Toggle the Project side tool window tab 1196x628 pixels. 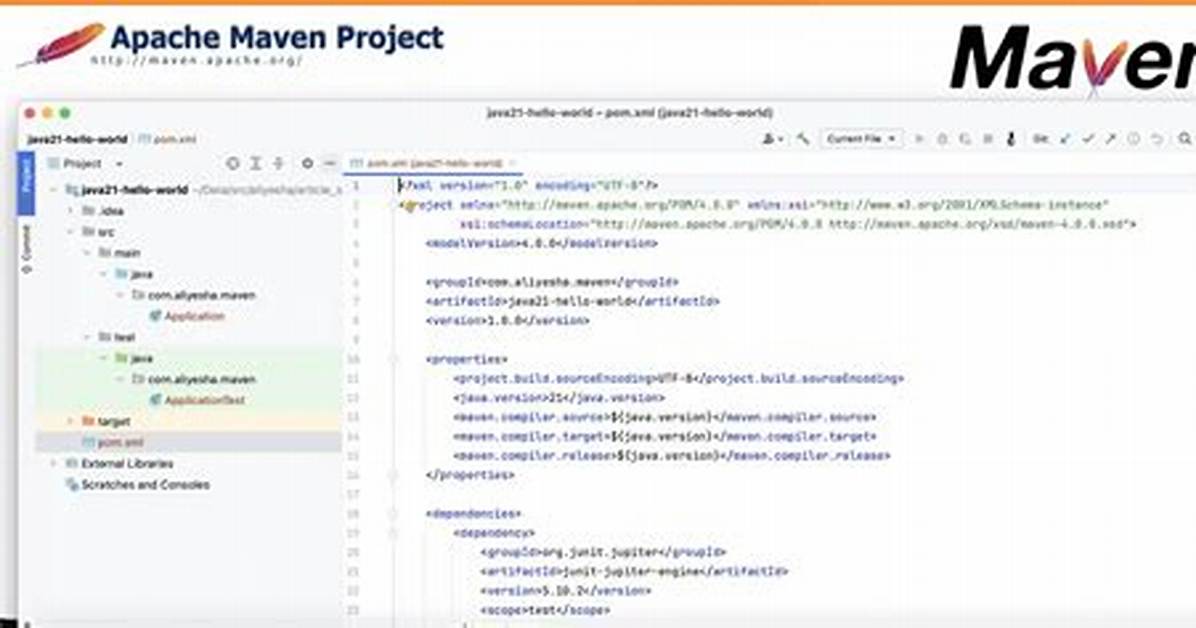pos(27,183)
